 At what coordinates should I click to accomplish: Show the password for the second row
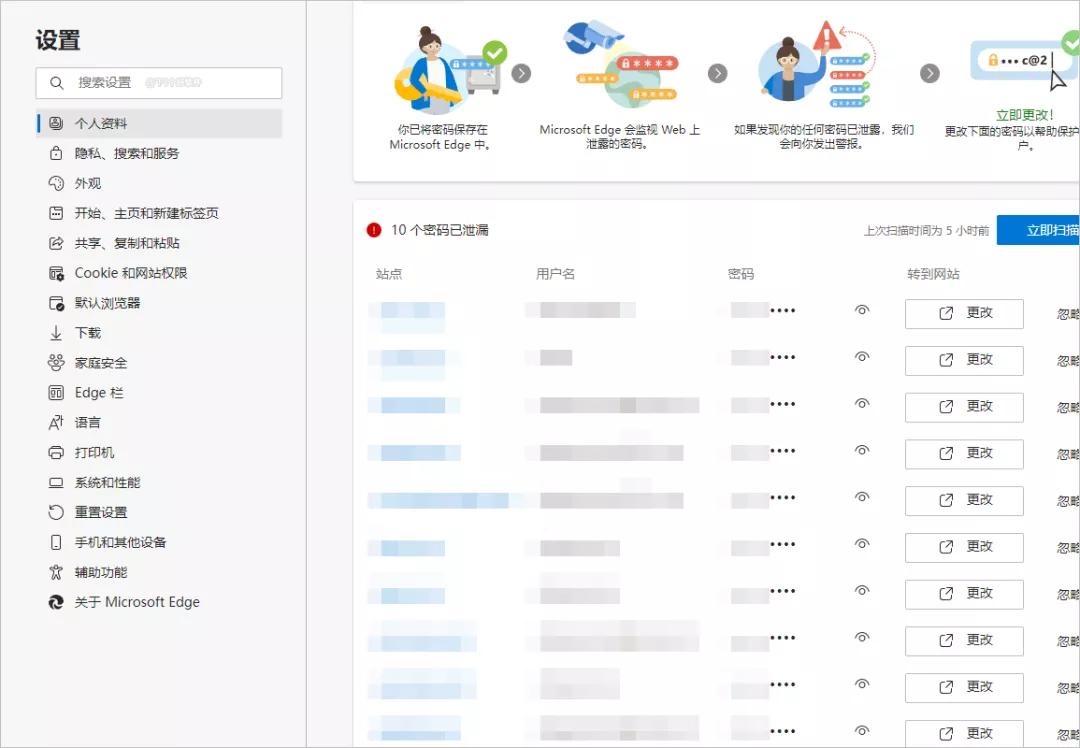861,357
